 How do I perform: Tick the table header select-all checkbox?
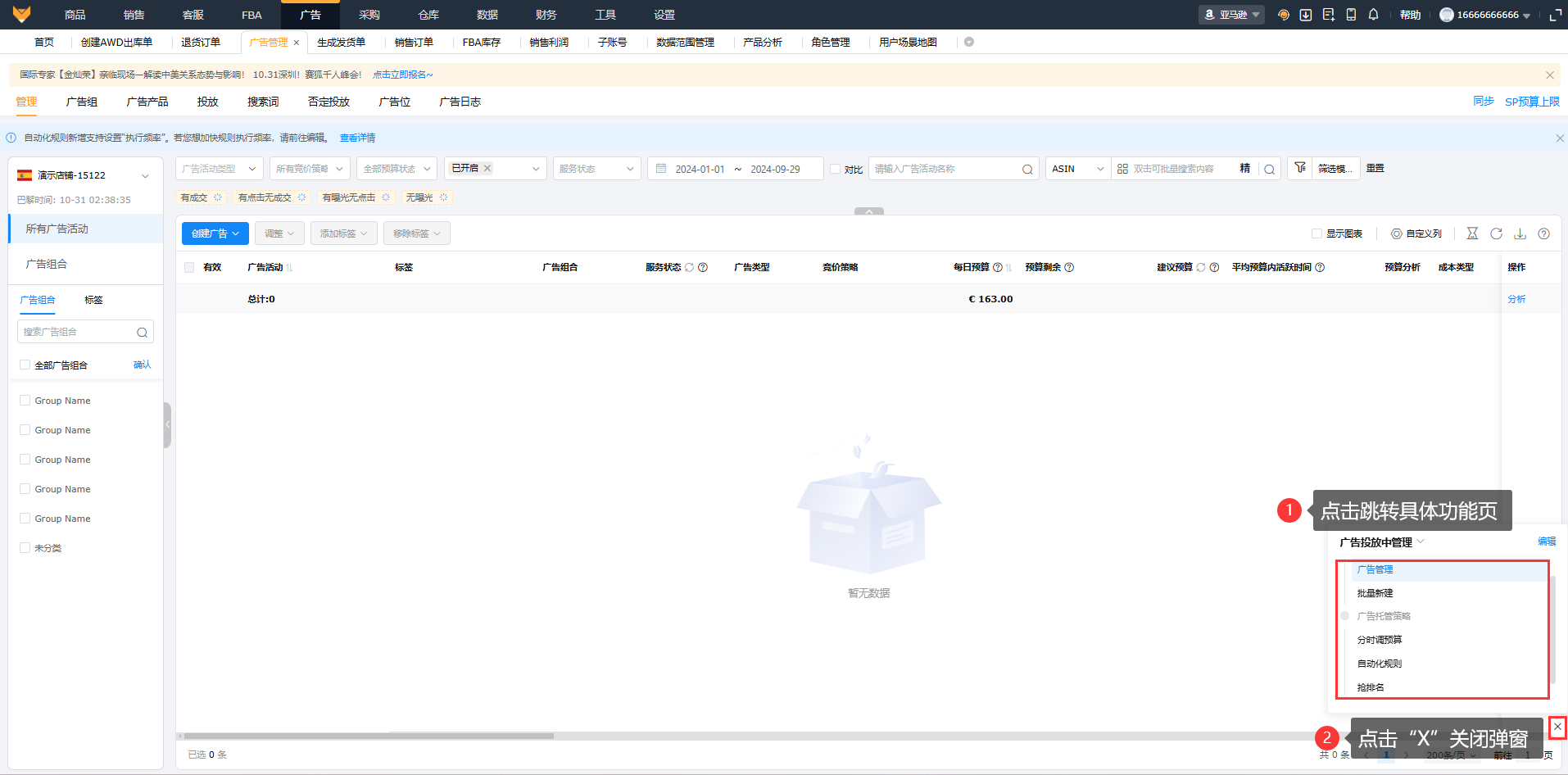189,267
